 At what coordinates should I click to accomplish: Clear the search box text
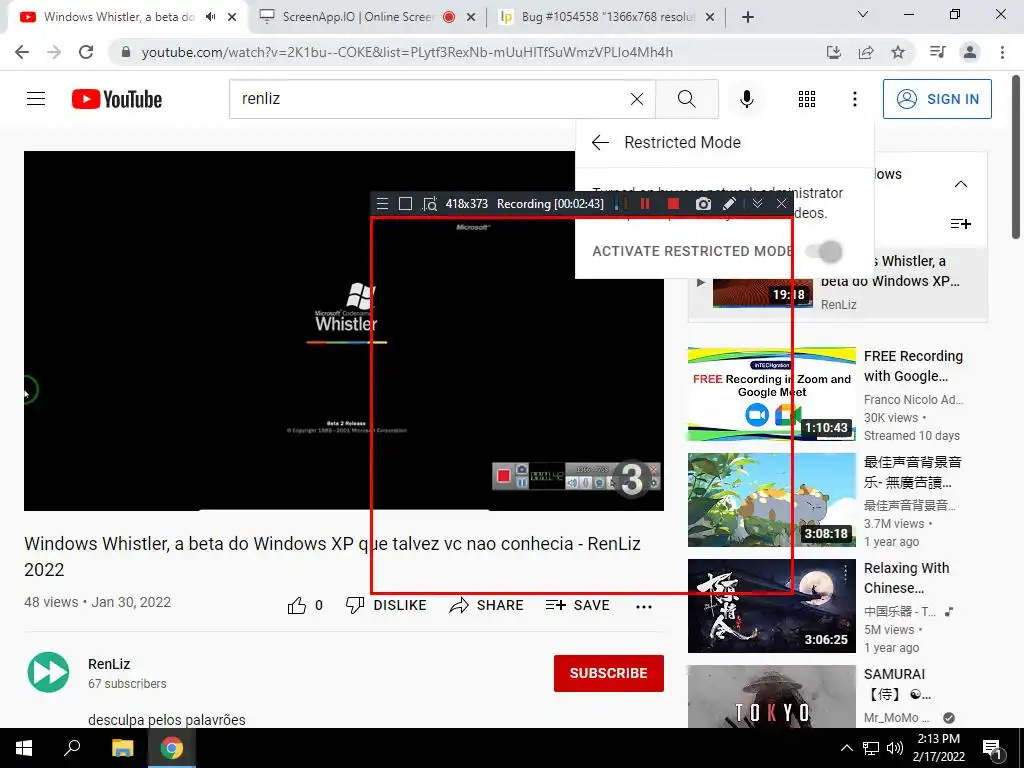pyautogui.click(x=637, y=99)
